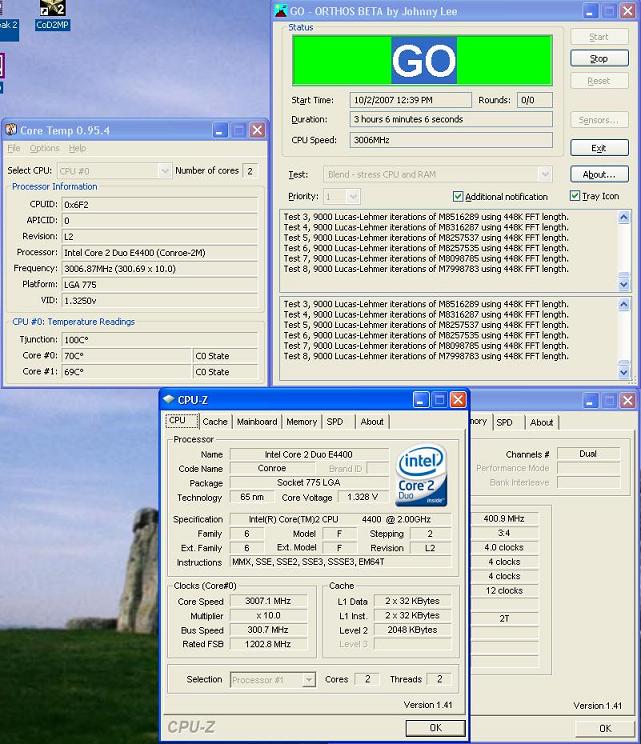Click the Frequency field in Core Temp
Screen dimensions: 641x744
160,269
